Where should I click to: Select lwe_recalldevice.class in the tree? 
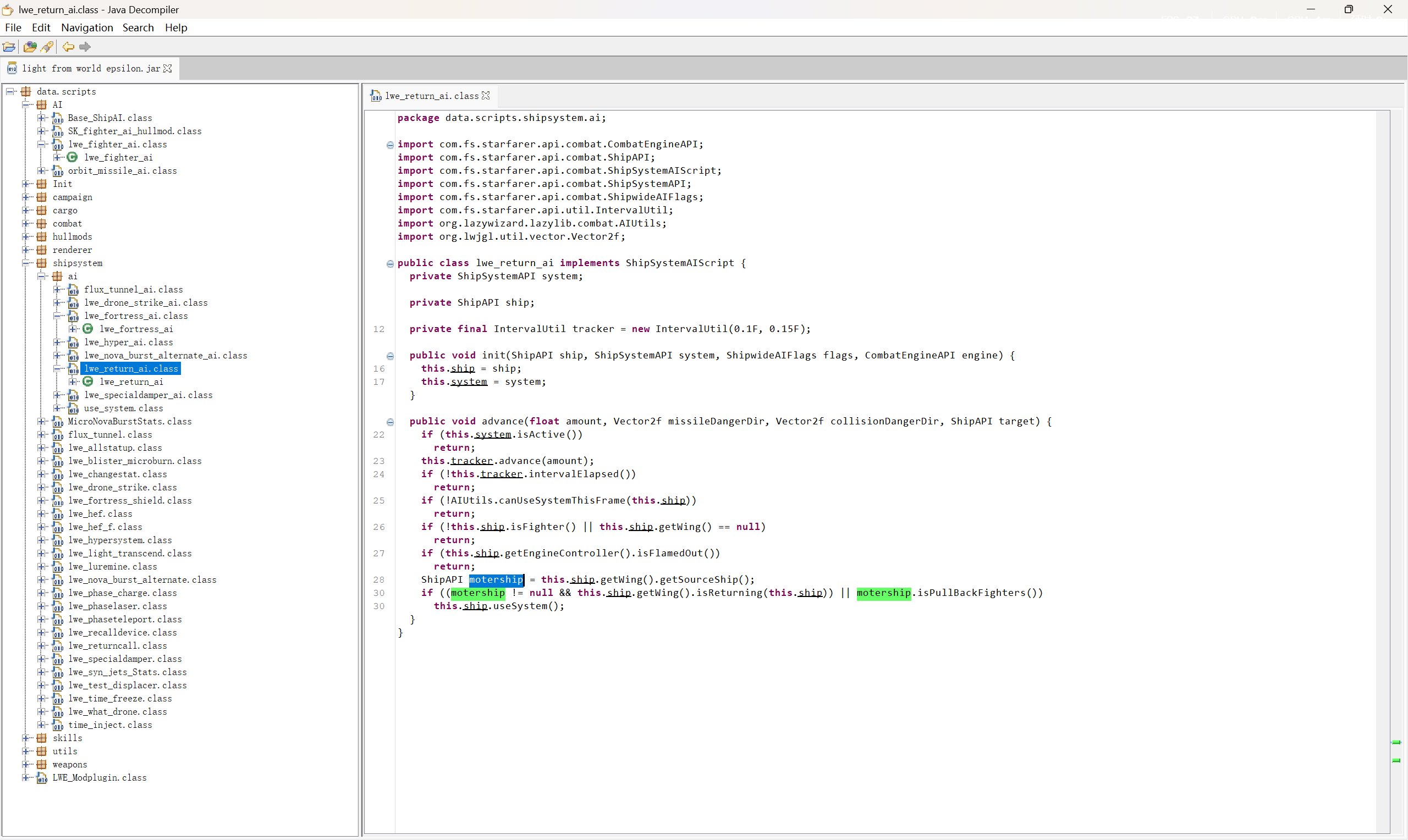click(x=122, y=633)
